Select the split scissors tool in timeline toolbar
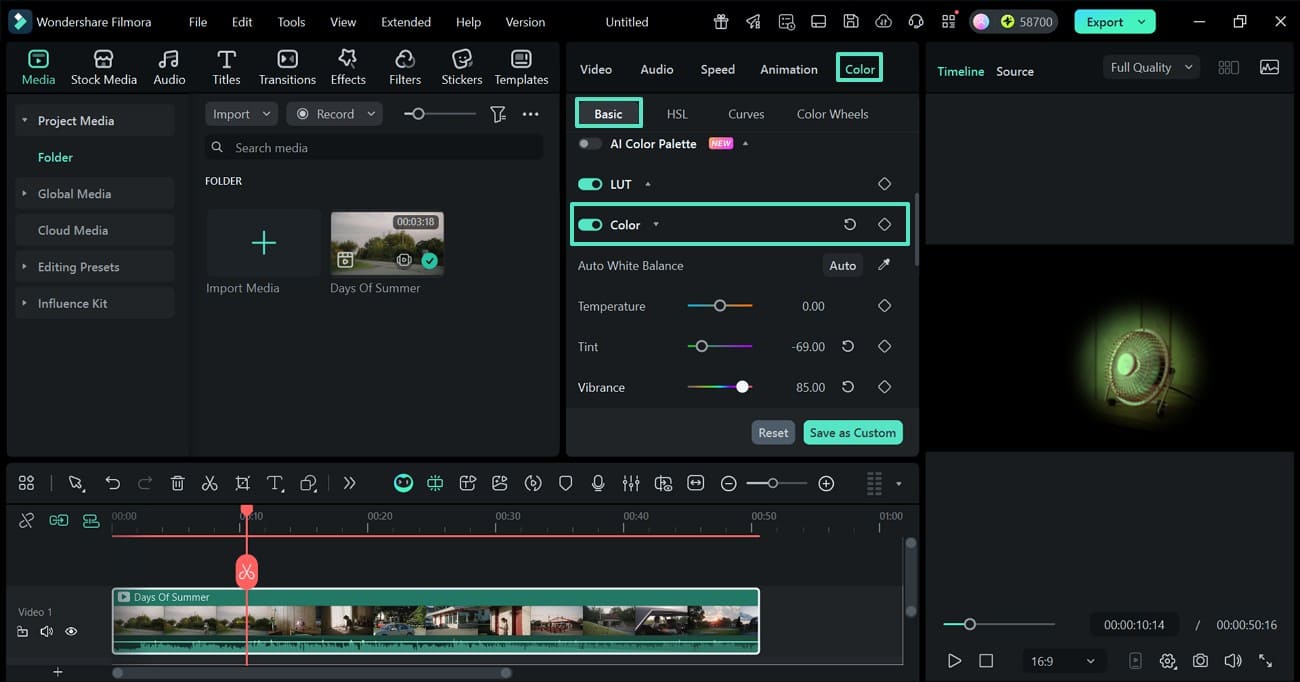The height and width of the screenshot is (682, 1300). click(210, 483)
